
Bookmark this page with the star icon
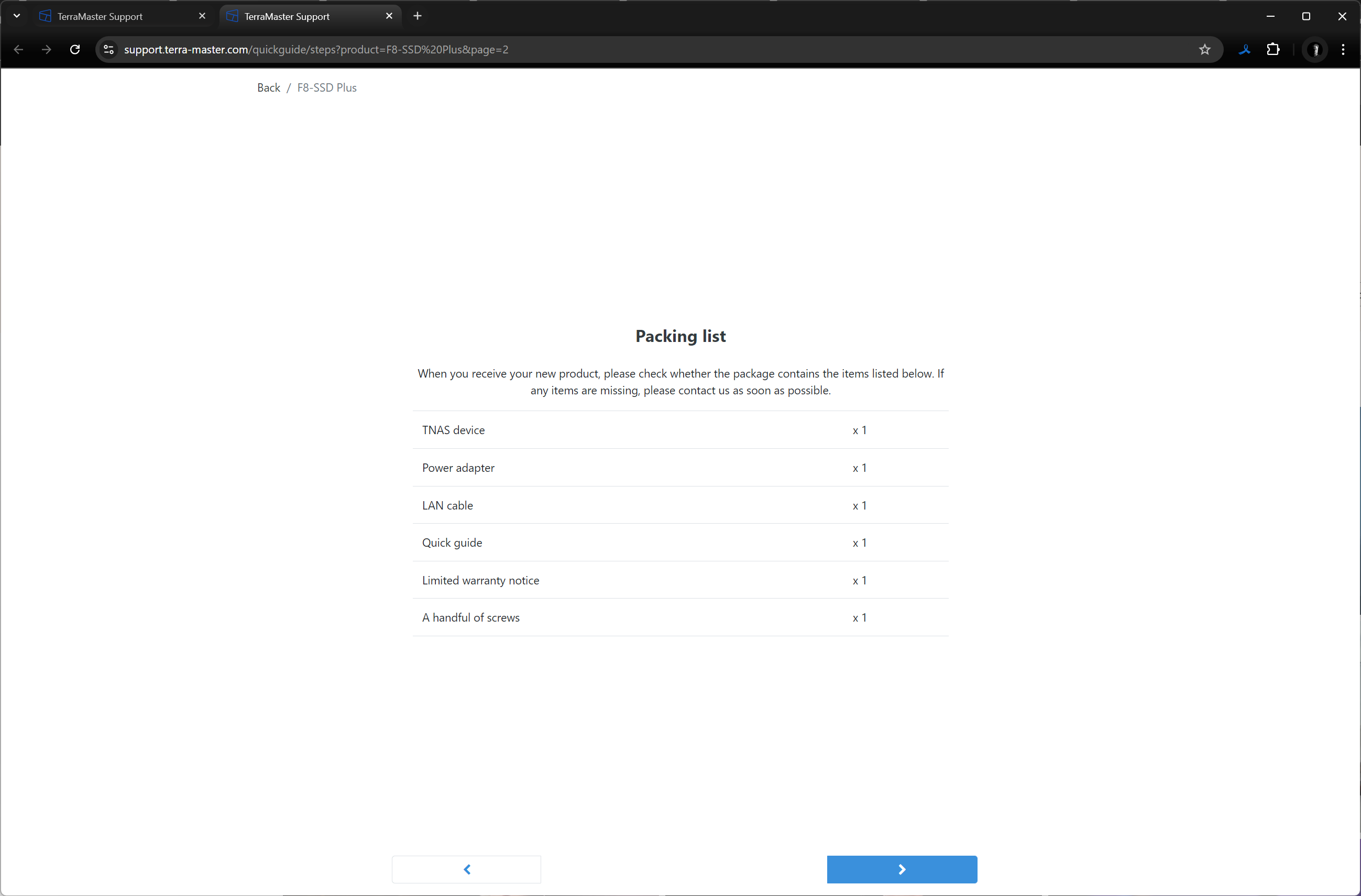1204,50
